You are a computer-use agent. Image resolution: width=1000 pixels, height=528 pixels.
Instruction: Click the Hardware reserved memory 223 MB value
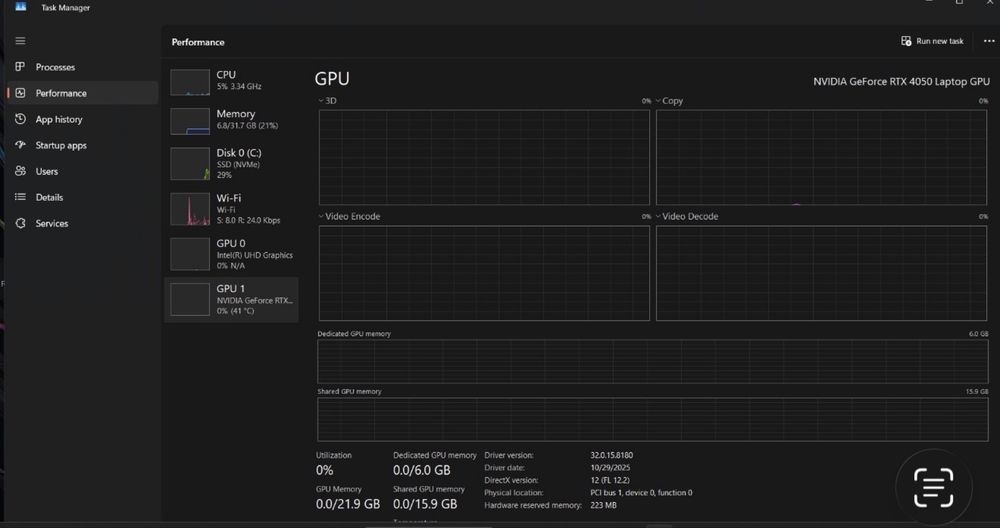(x=603, y=505)
